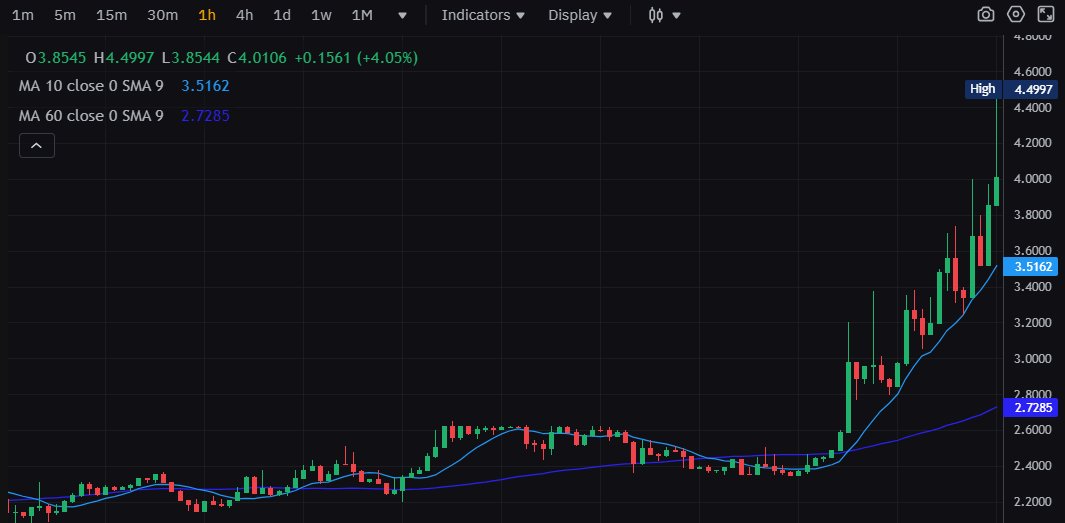Switch to 30m interval
This screenshot has width=1065, height=523.
point(162,15)
